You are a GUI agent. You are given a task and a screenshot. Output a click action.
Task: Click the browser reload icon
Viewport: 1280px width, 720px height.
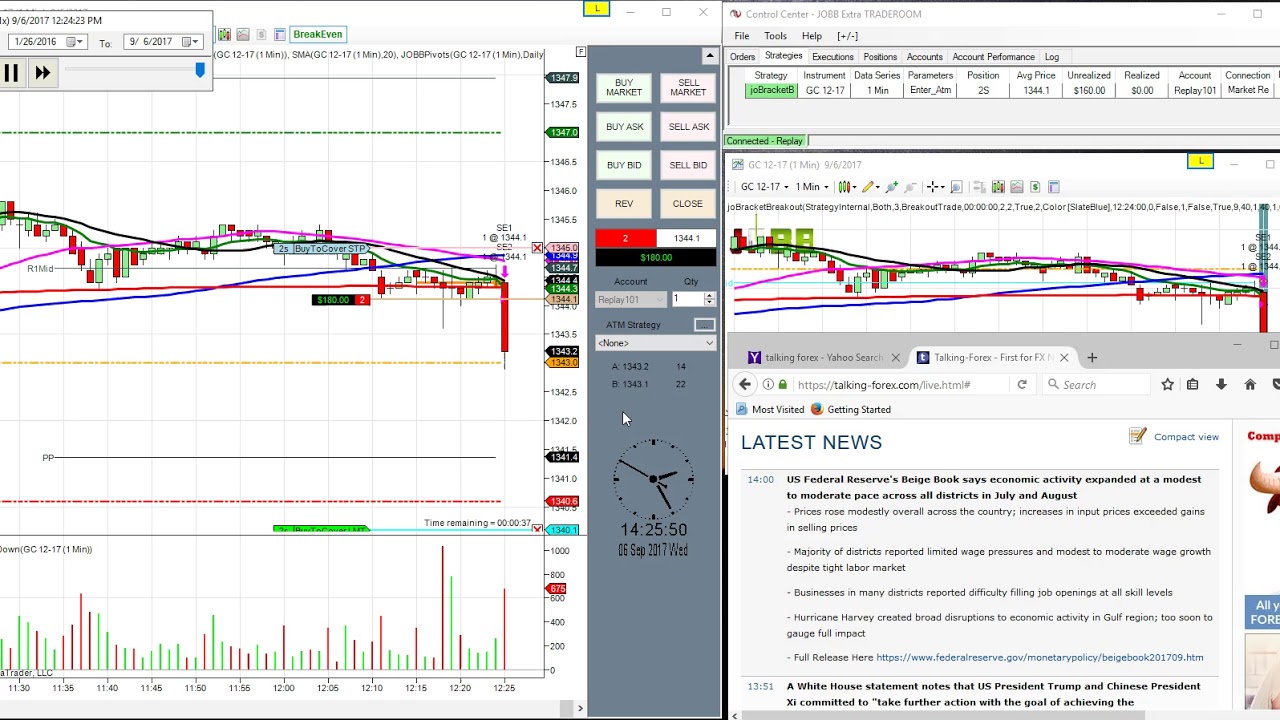click(x=1022, y=384)
